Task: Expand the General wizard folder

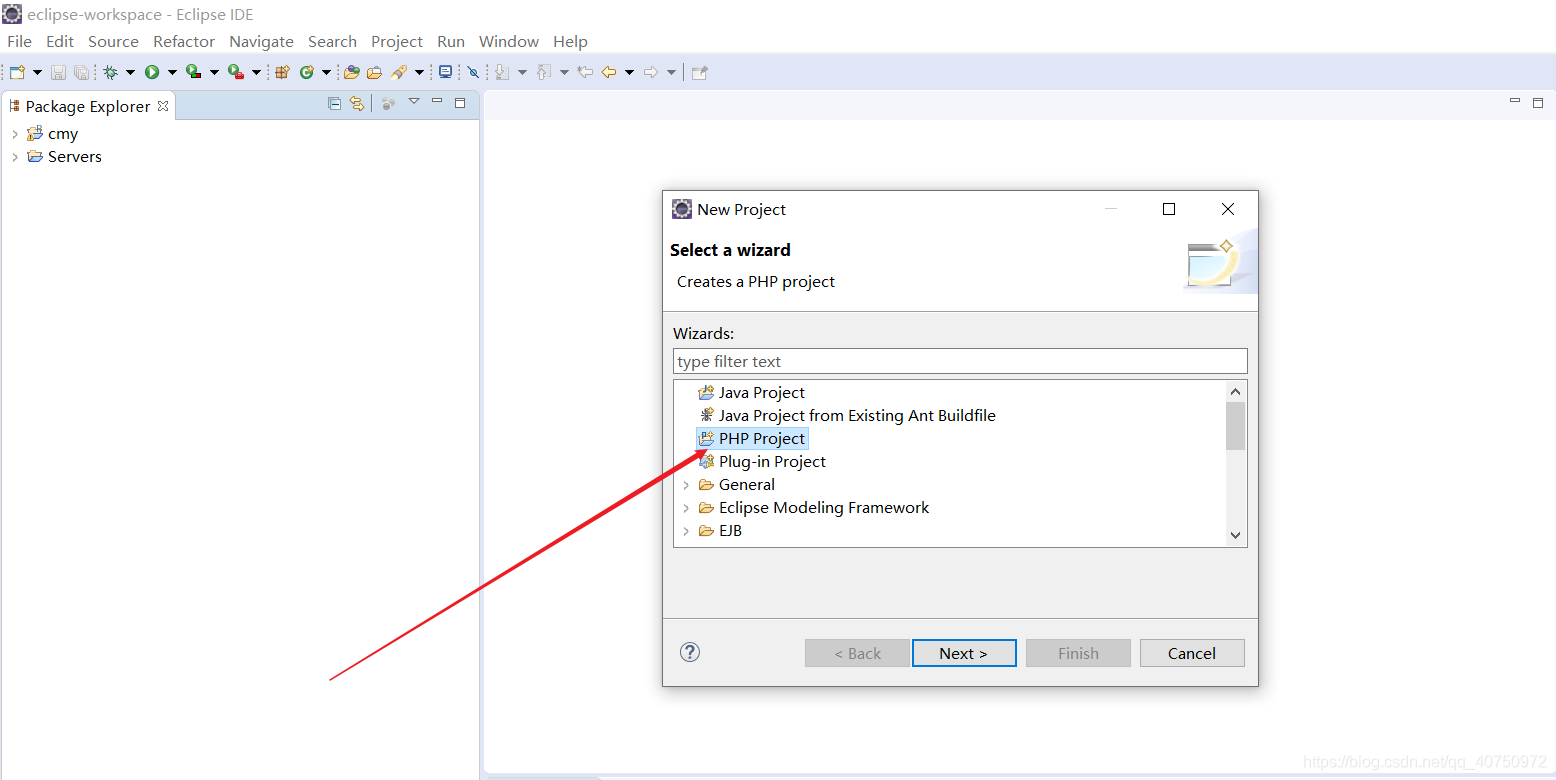Action: click(x=686, y=485)
